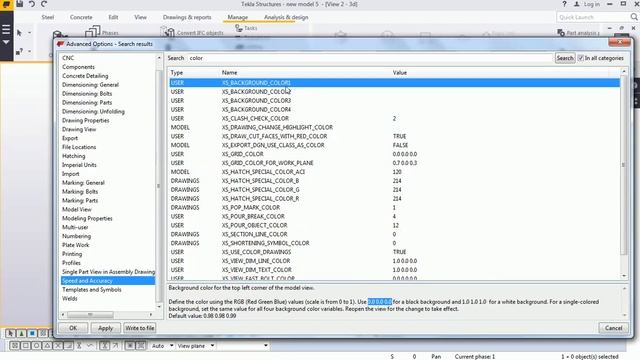This screenshot has height=360, width=640.
Task: Click the diagonal arrow snap switch
Action: [x=115, y=346]
